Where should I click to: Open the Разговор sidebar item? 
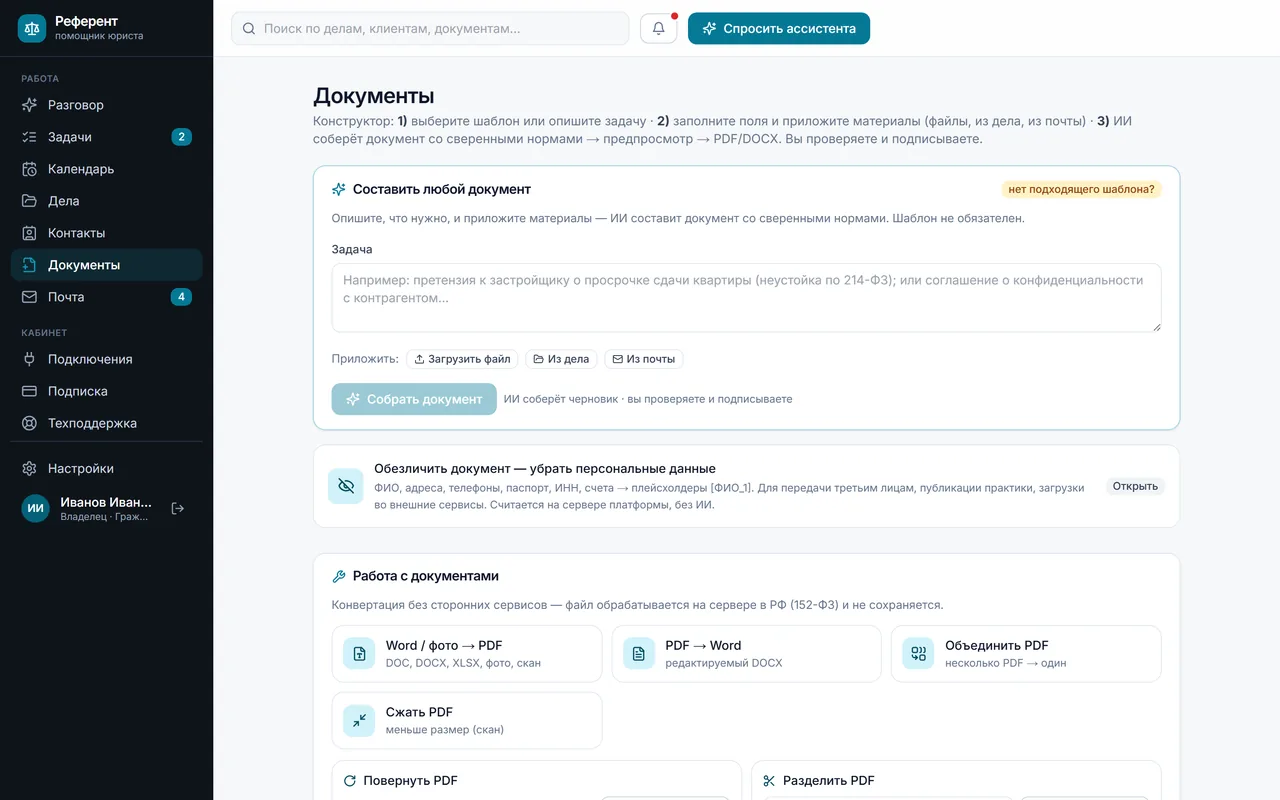tap(106, 105)
